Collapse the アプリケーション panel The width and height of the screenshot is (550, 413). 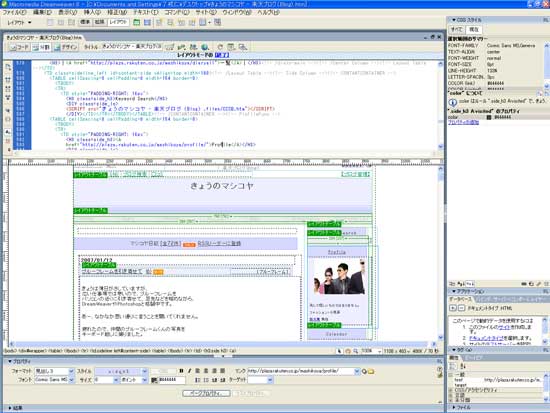(454, 291)
